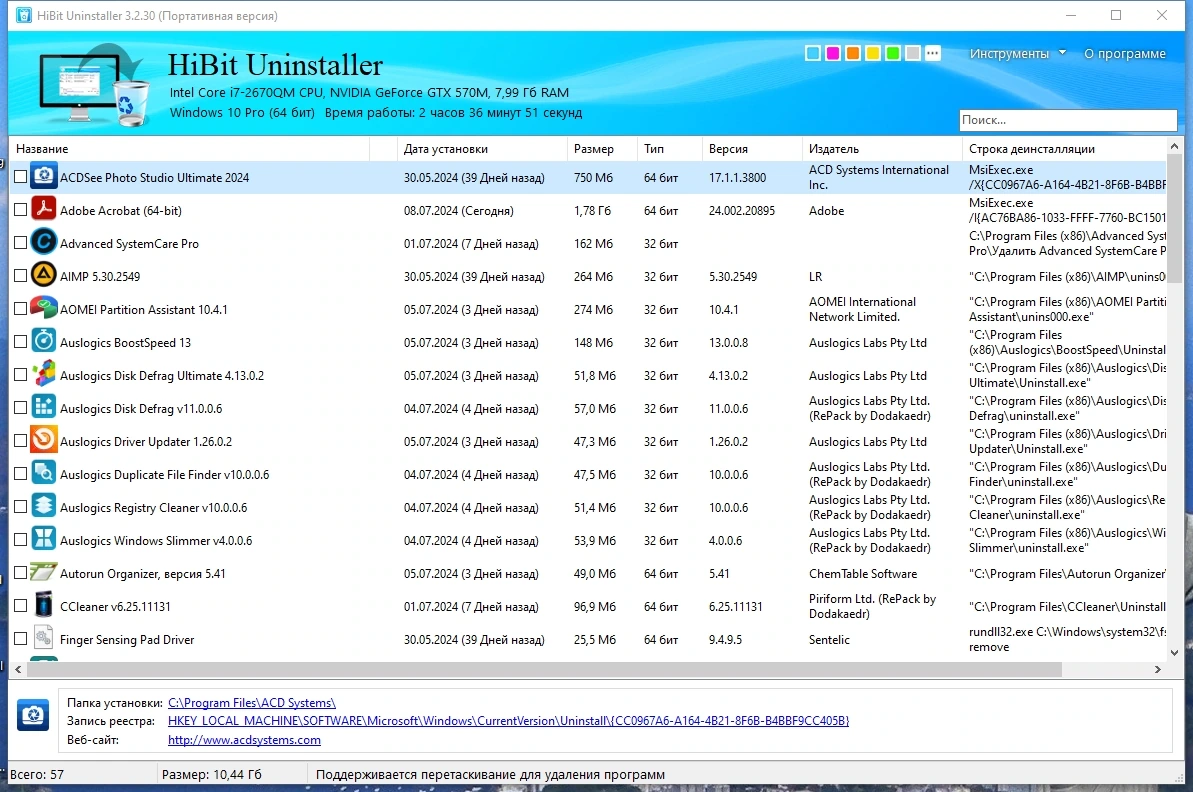Click the Auslogics BoostSpeed 13 icon
The width and height of the screenshot is (1193, 792).
[43, 342]
